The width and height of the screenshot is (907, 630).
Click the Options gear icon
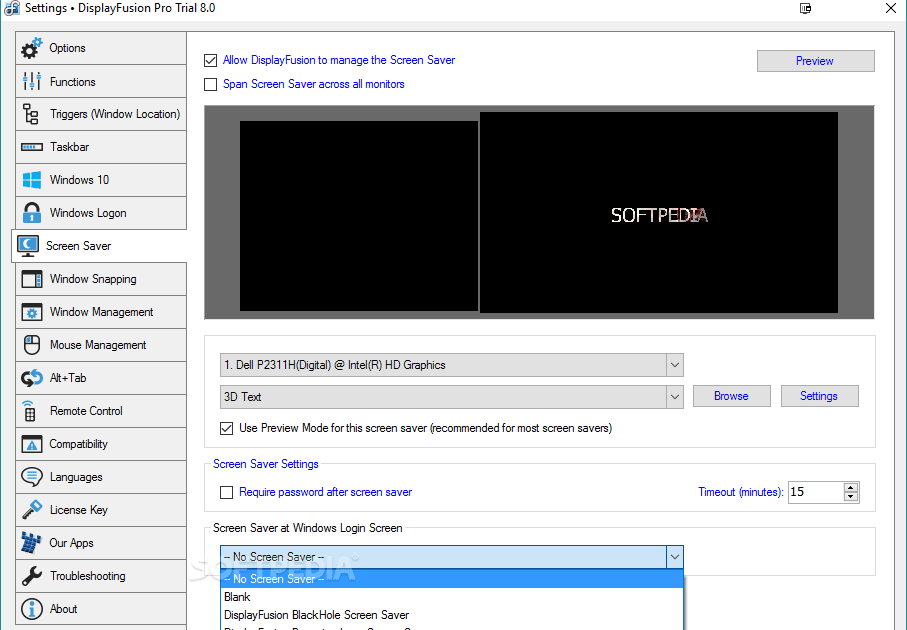click(x=32, y=48)
